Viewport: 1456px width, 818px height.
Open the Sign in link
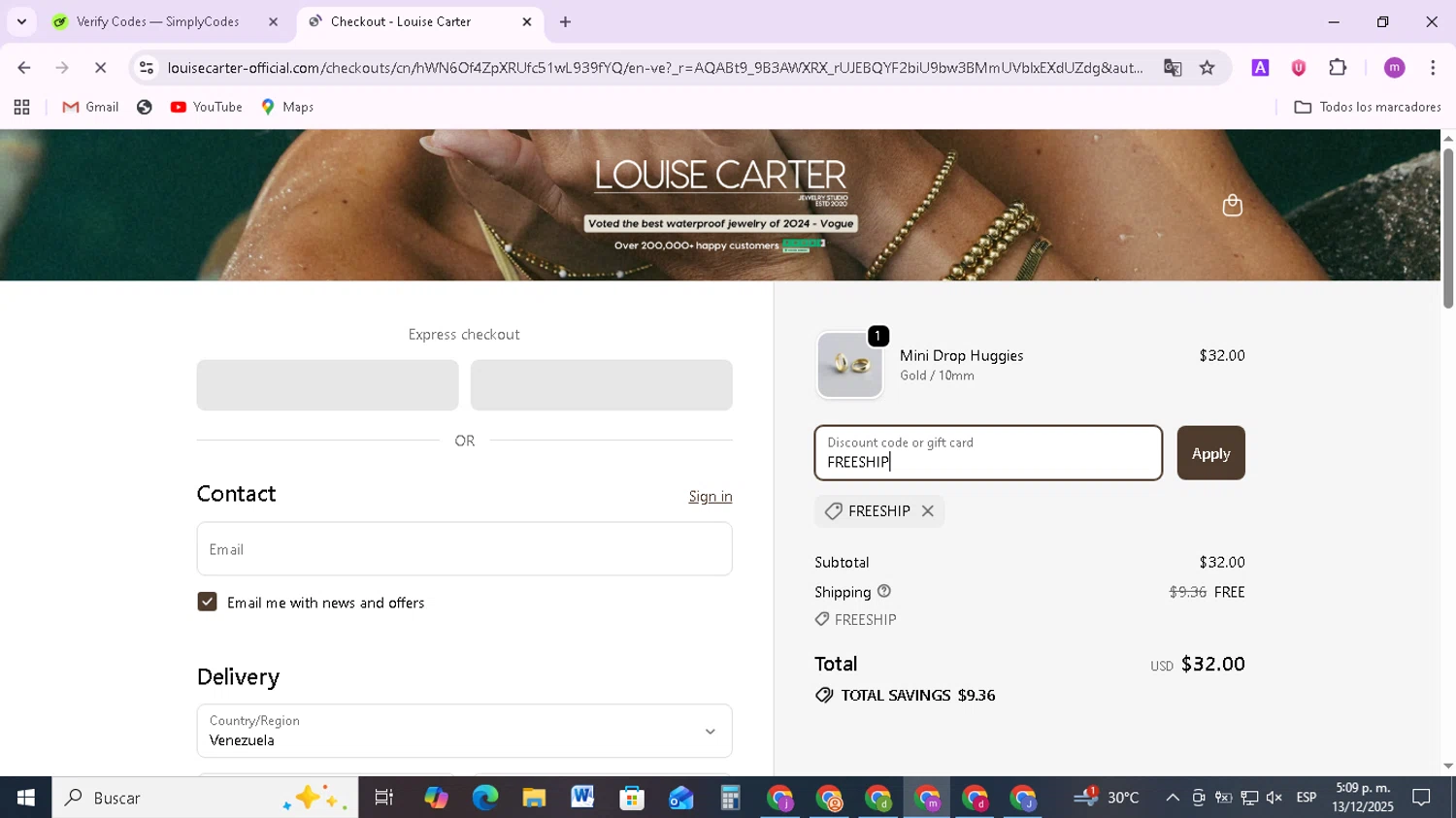pos(711,496)
